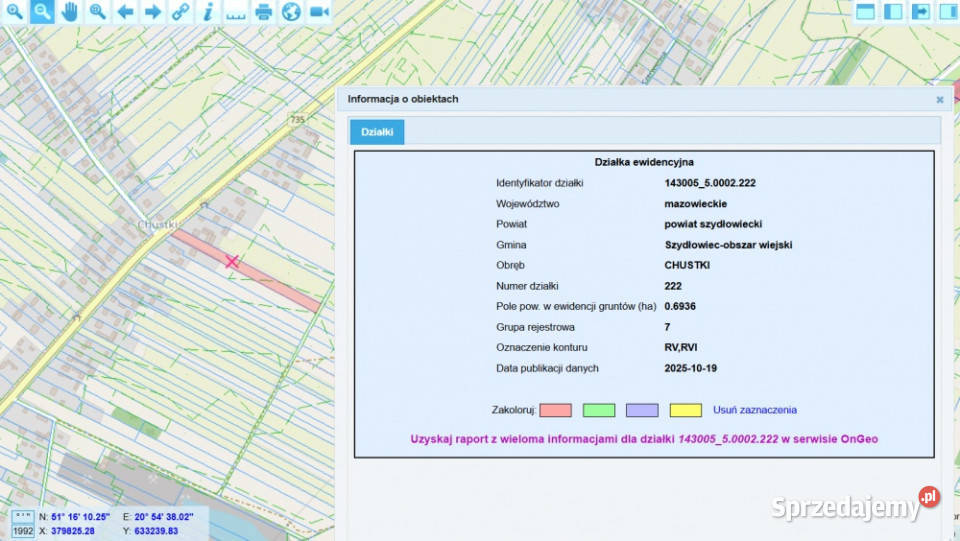The width and height of the screenshot is (960, 541).
Task: Print the map with printer icon
Action: 263,12
